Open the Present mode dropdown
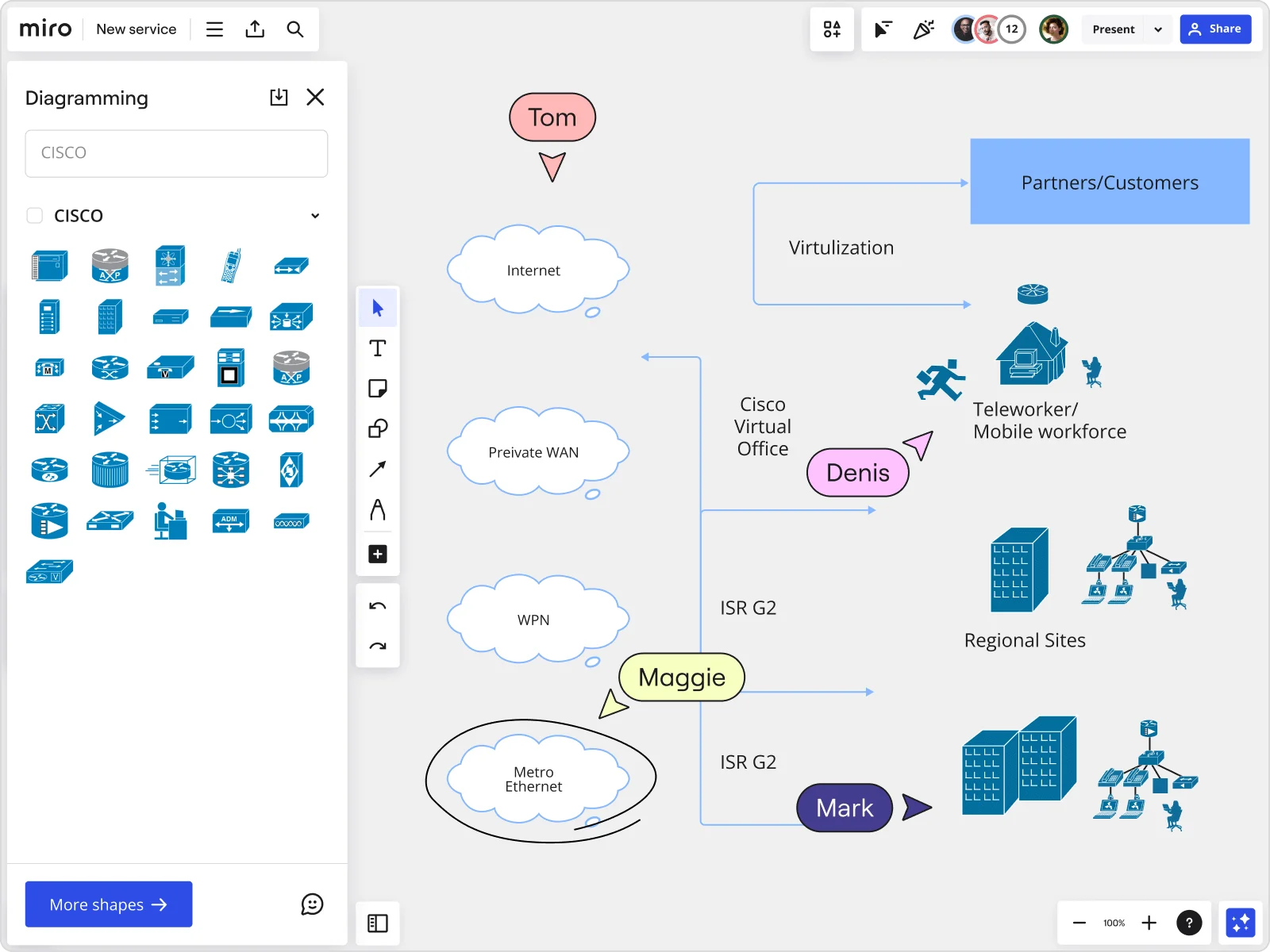 pyautogui.click(x=1158, y=29)
